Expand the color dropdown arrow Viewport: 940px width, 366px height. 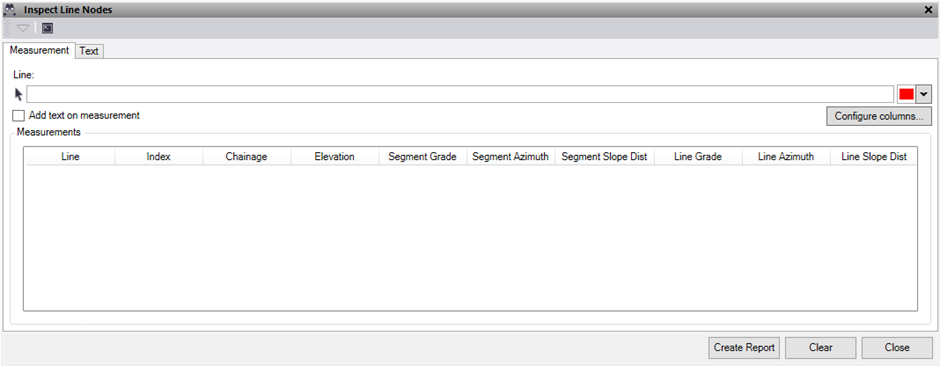point(924,95)
